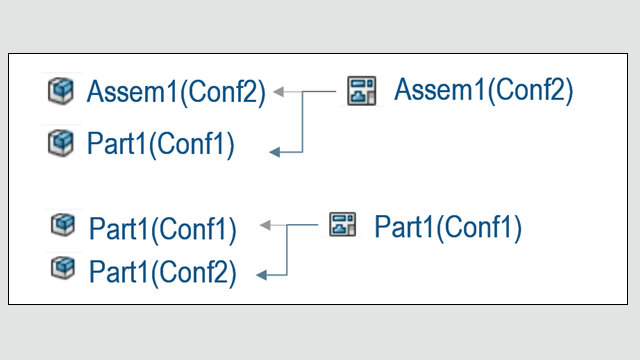Select the drawing sheet icon beside Part1(Conf1)
640x360 pixels.
[x=342, y=224]
